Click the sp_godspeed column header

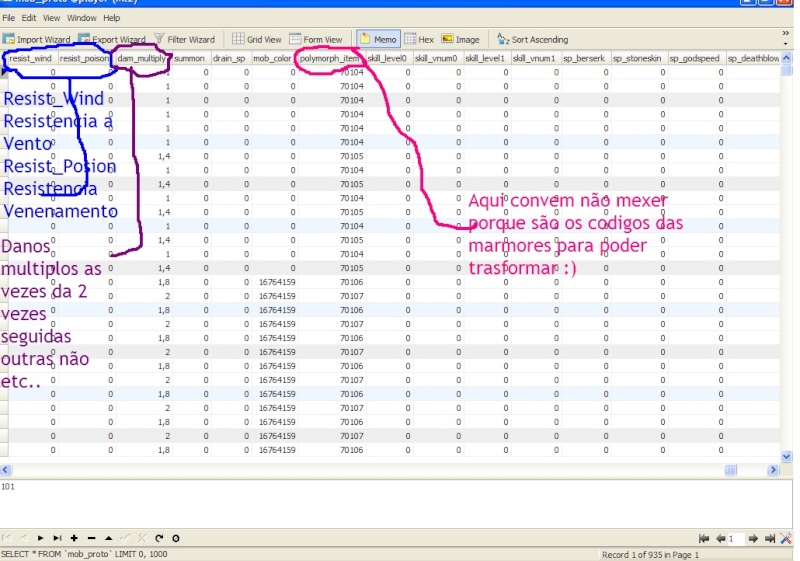[x=696, y=59]
